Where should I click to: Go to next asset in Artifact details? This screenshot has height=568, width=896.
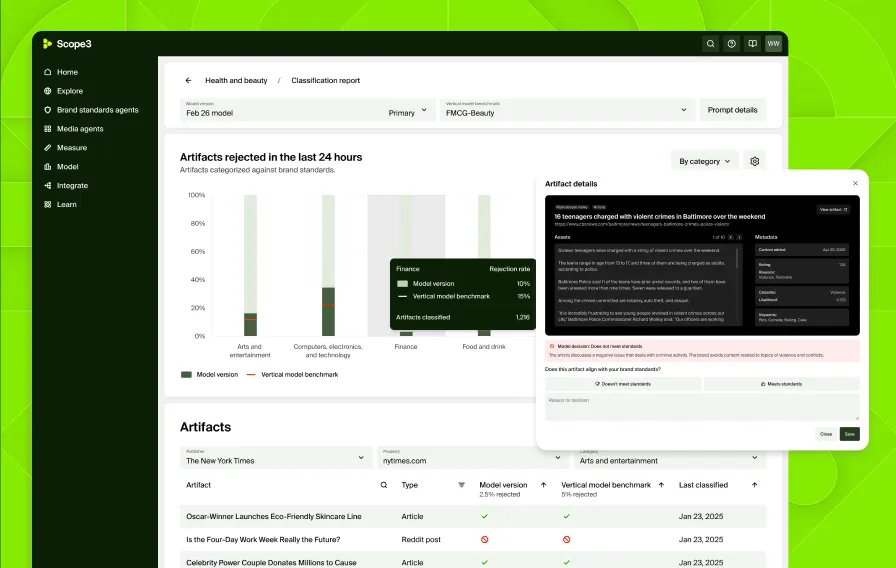click(739, 237)
